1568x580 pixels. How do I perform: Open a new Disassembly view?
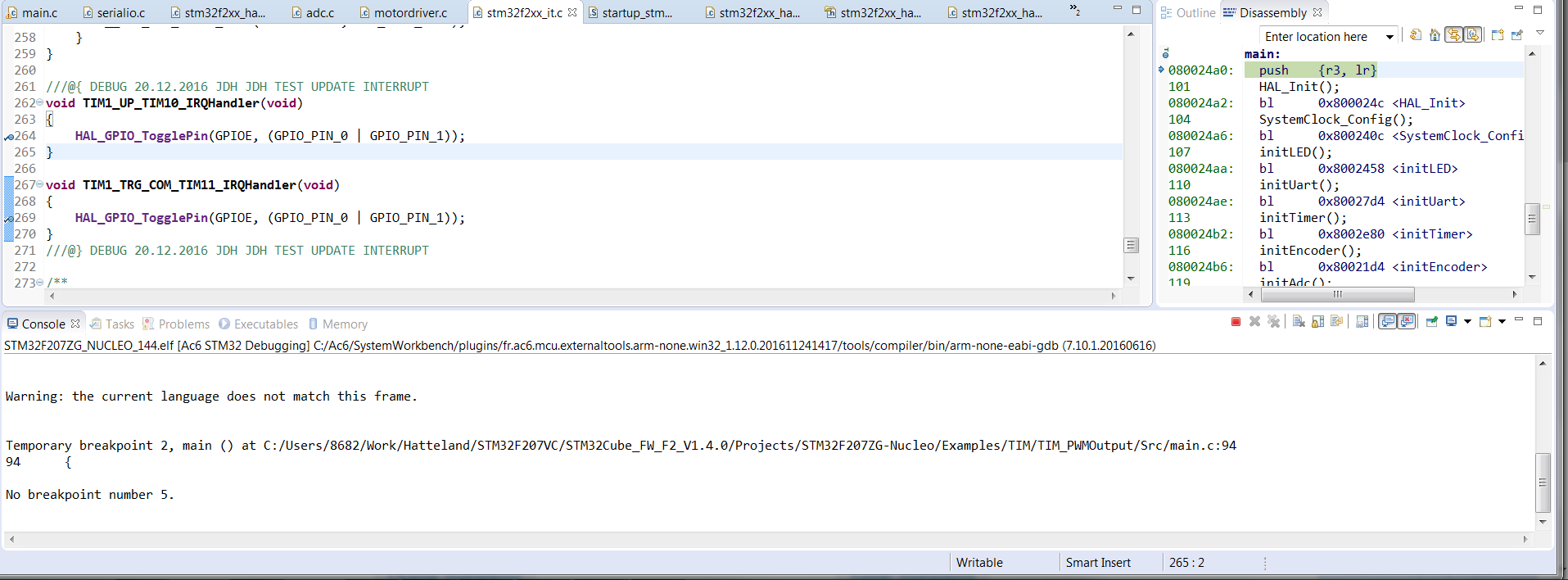[x=1498, y=35]
